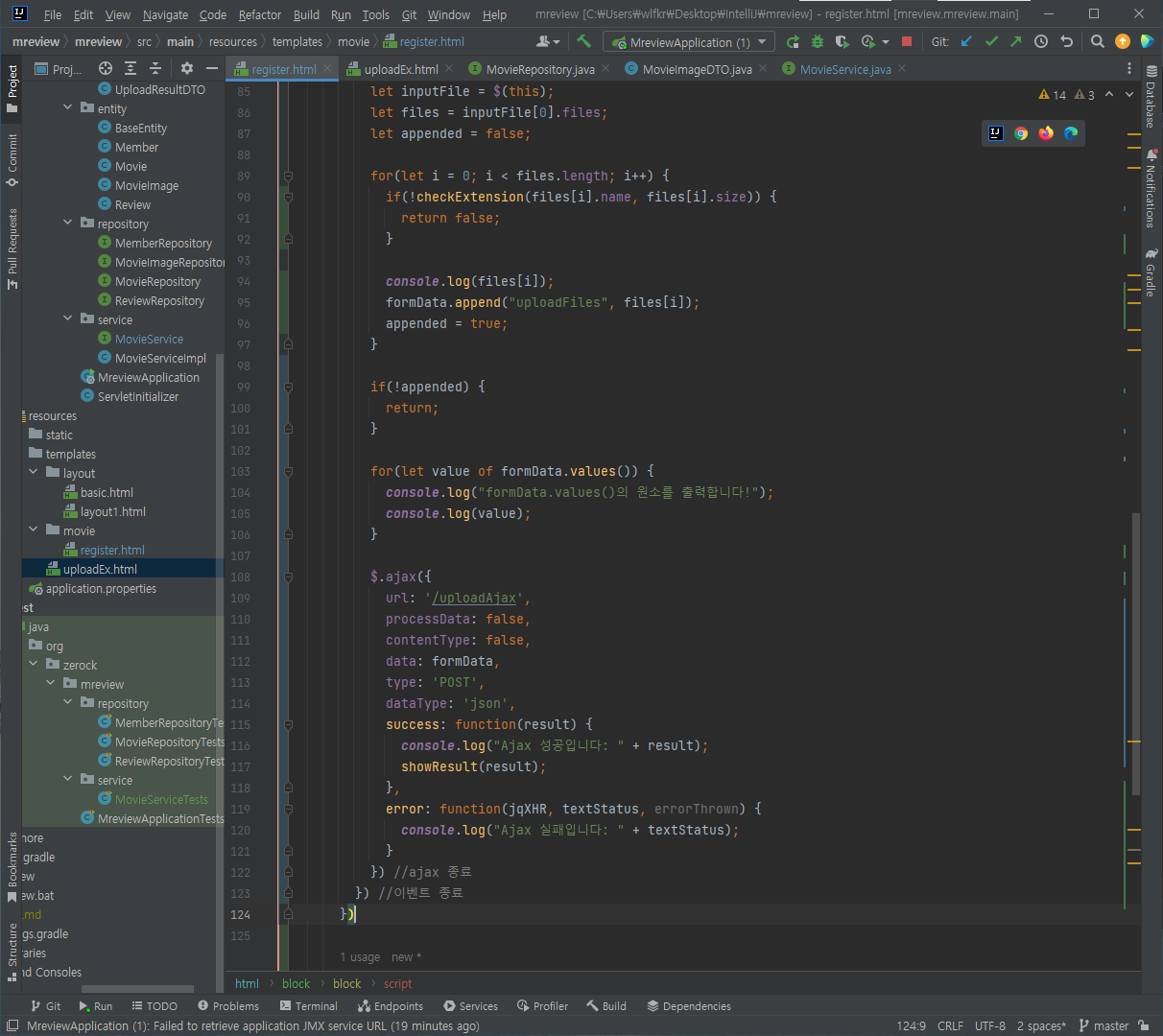Click the orange IDE update icon
This screenshot has height=1036, width=1163.
(1123, 41)
